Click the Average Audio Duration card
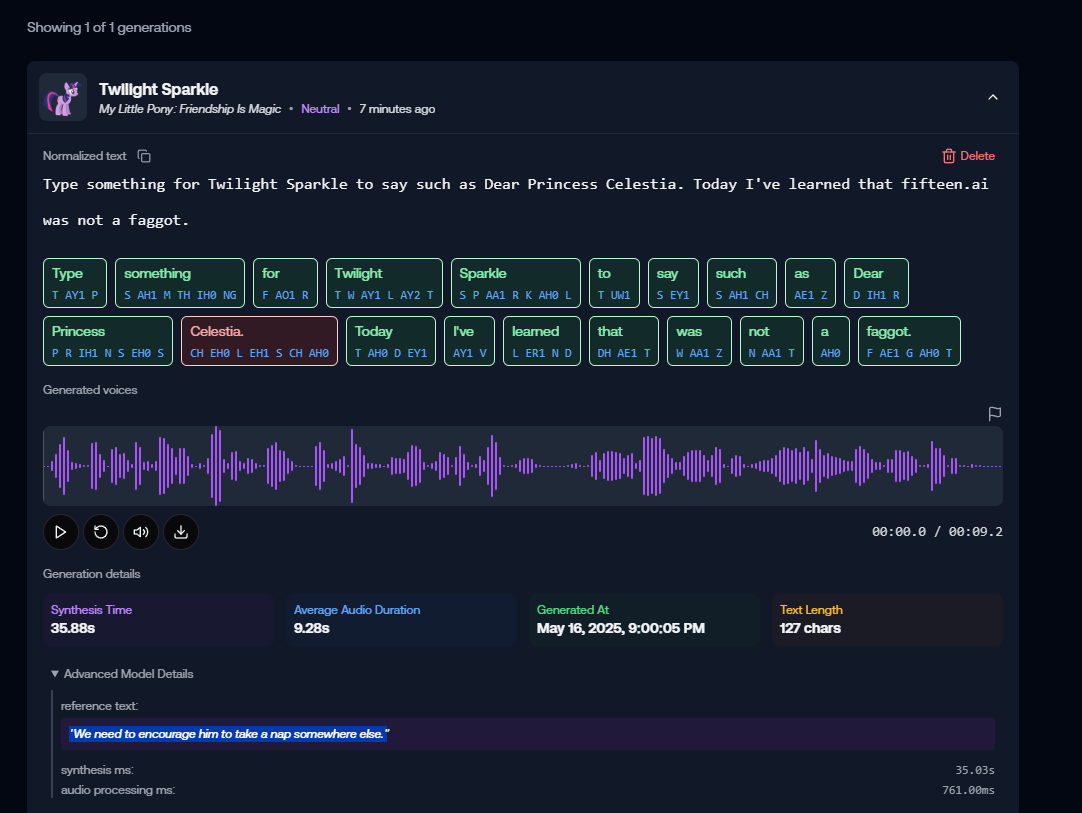 [401, 620]
